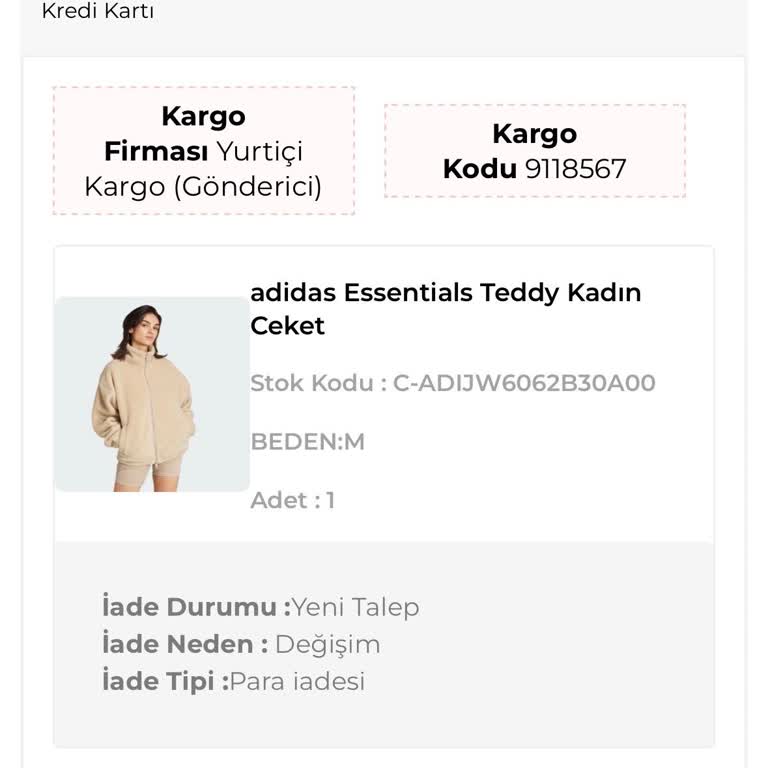Open the teddy jacket product thumbnail

152,394
